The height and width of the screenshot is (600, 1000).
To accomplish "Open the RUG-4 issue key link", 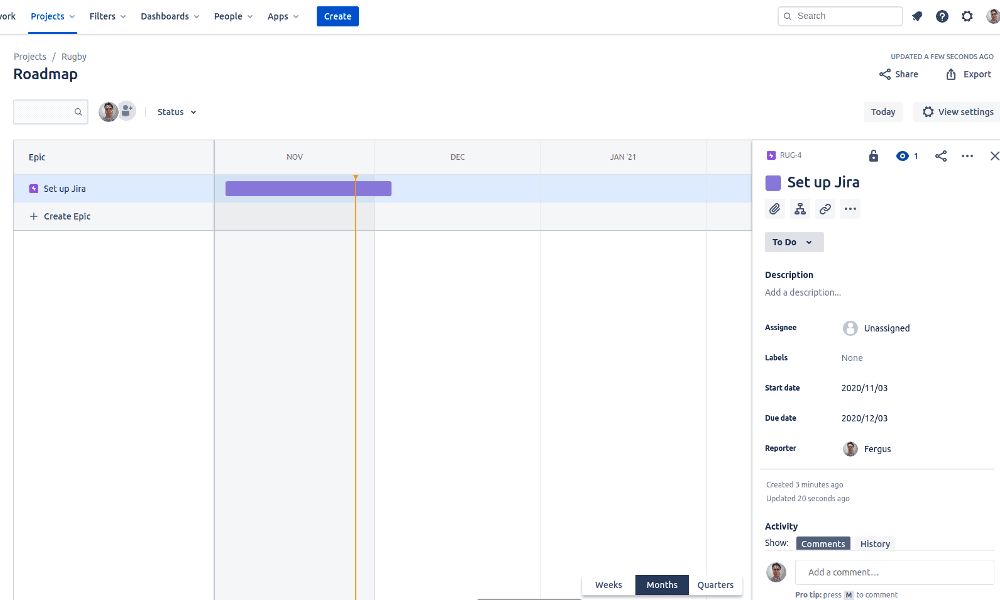I will [791, 156].
